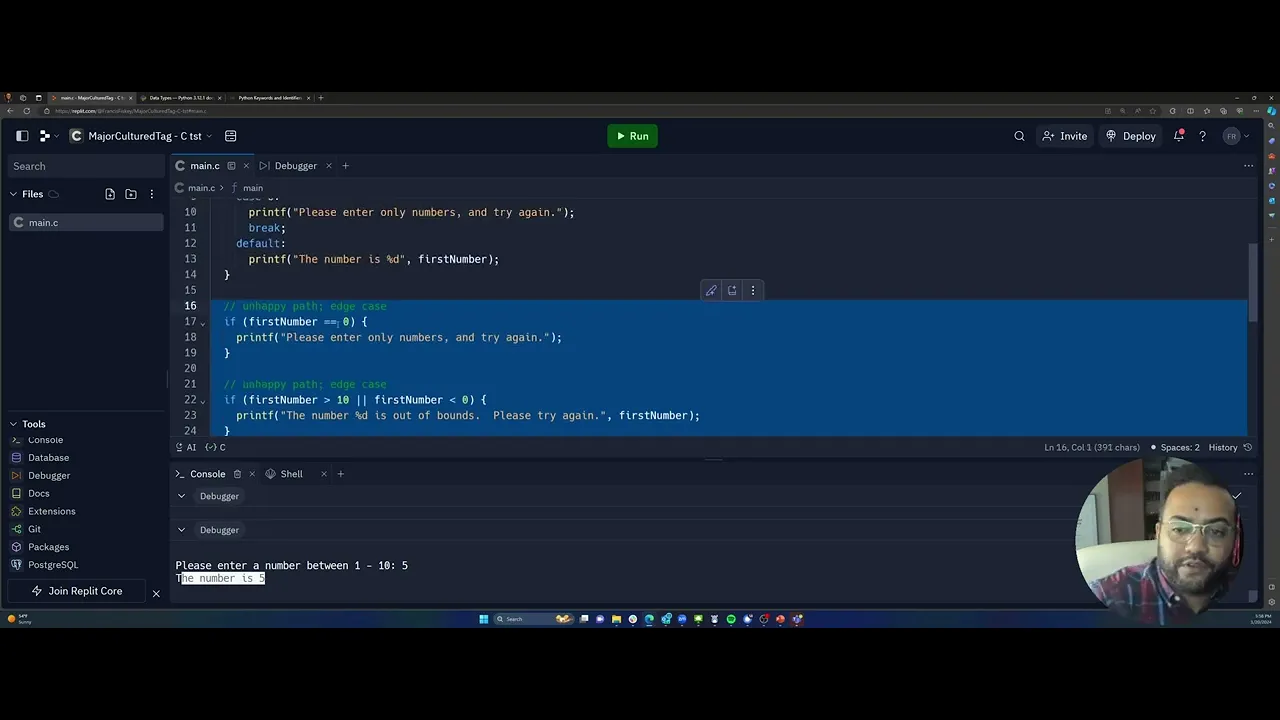Switch to Python Keywords and Identifiers browser tab

[x=268, y=98]
